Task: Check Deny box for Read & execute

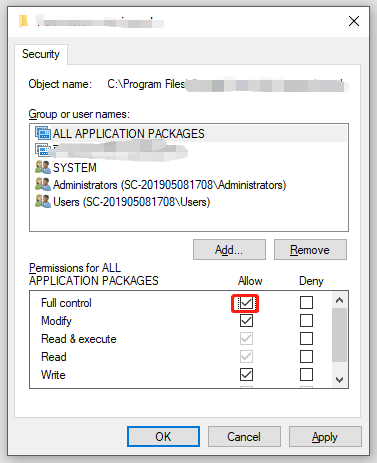Action: pyautogui.click(x=306, y=339)
